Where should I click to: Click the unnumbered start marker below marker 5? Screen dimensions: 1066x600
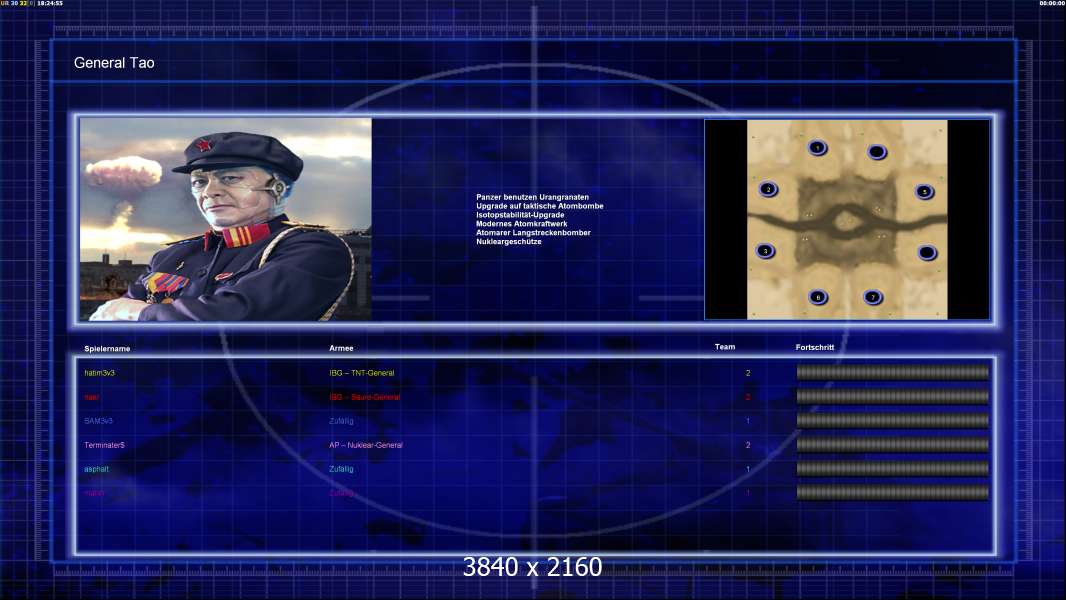[927, 253]
